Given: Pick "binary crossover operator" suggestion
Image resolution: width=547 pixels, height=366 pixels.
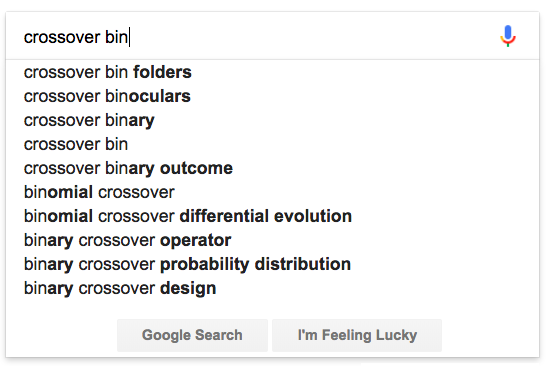Looking at the screenshot, I should click(272, 240).
